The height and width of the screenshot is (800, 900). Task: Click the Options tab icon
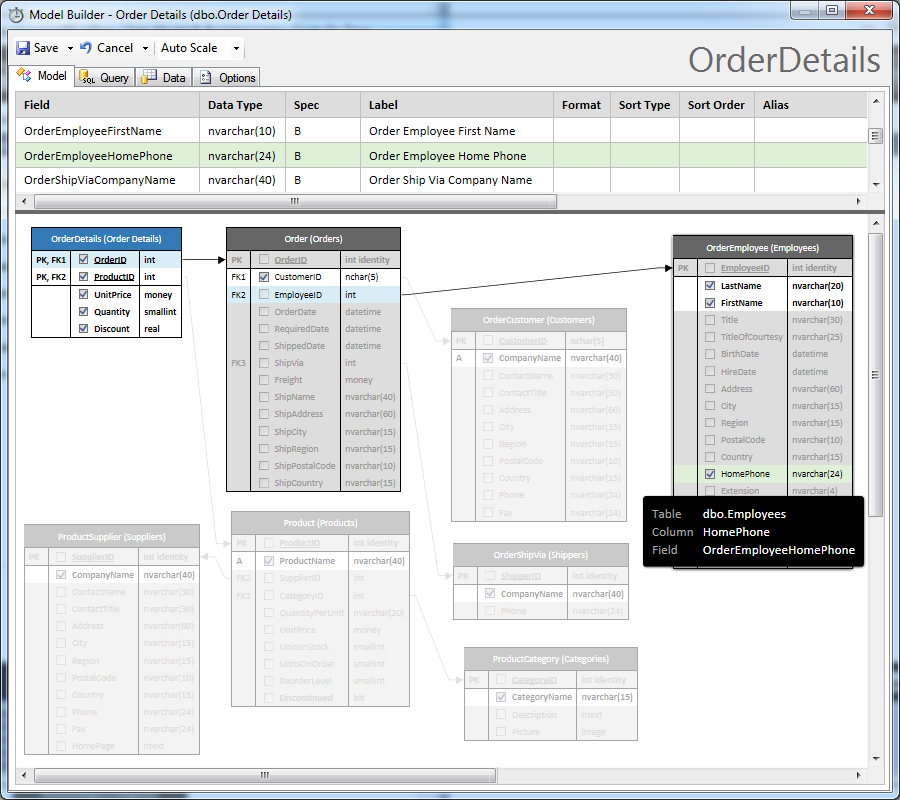[205, 77]
